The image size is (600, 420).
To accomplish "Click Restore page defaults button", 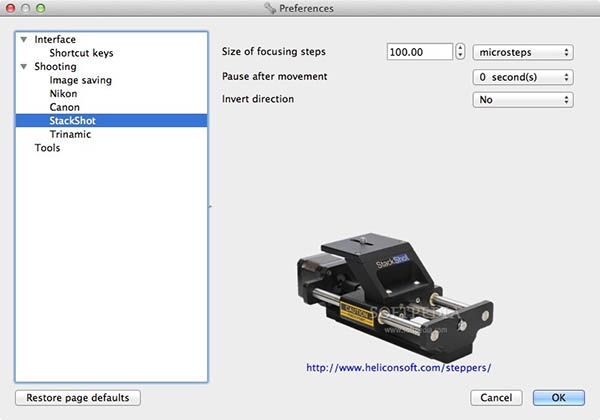I will [78, 397].
